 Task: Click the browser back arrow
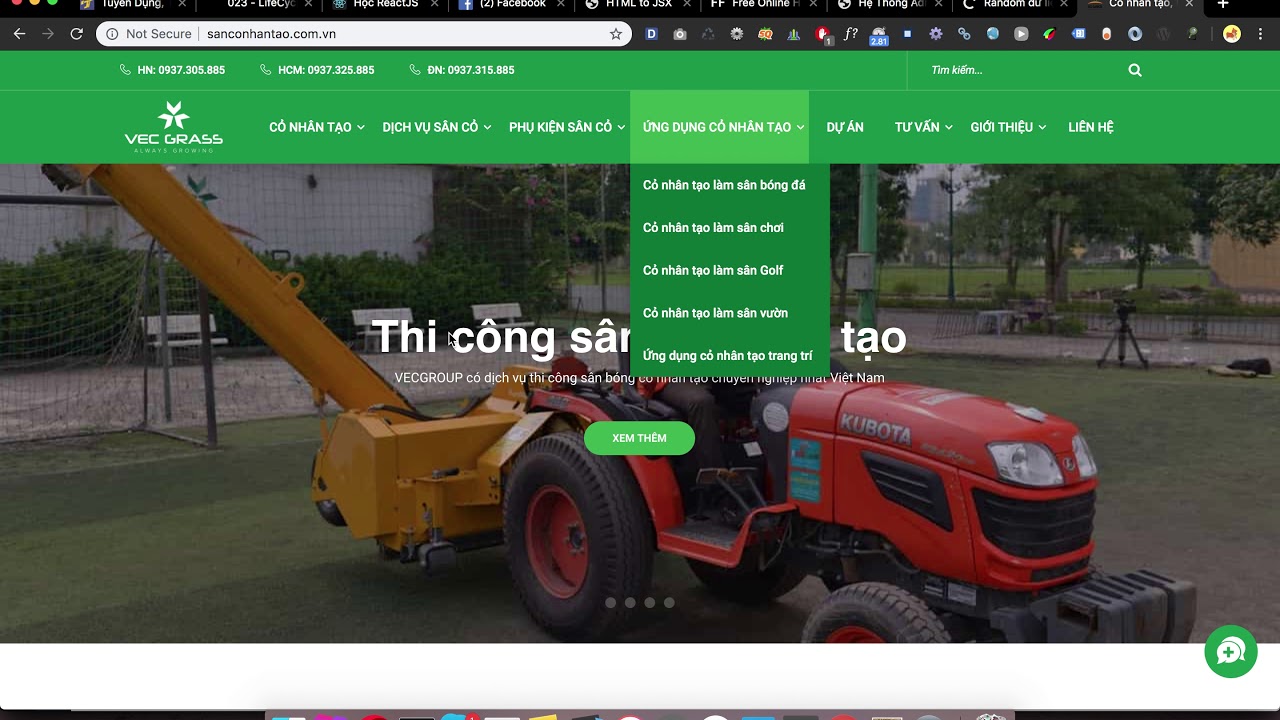coord(19,34)
